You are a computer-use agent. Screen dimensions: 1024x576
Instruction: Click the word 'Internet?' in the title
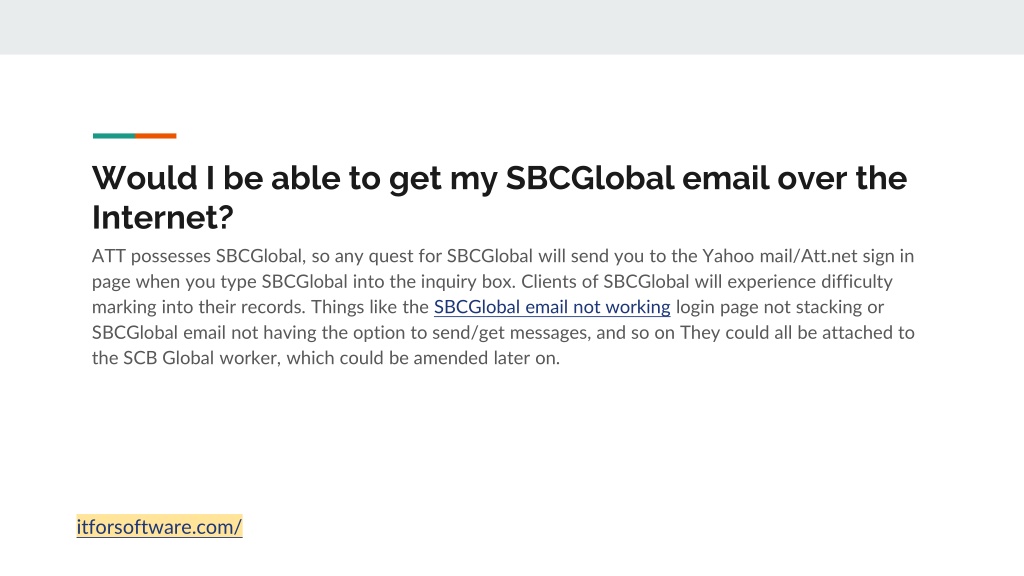pyautogui.click(x=163, y=217)
